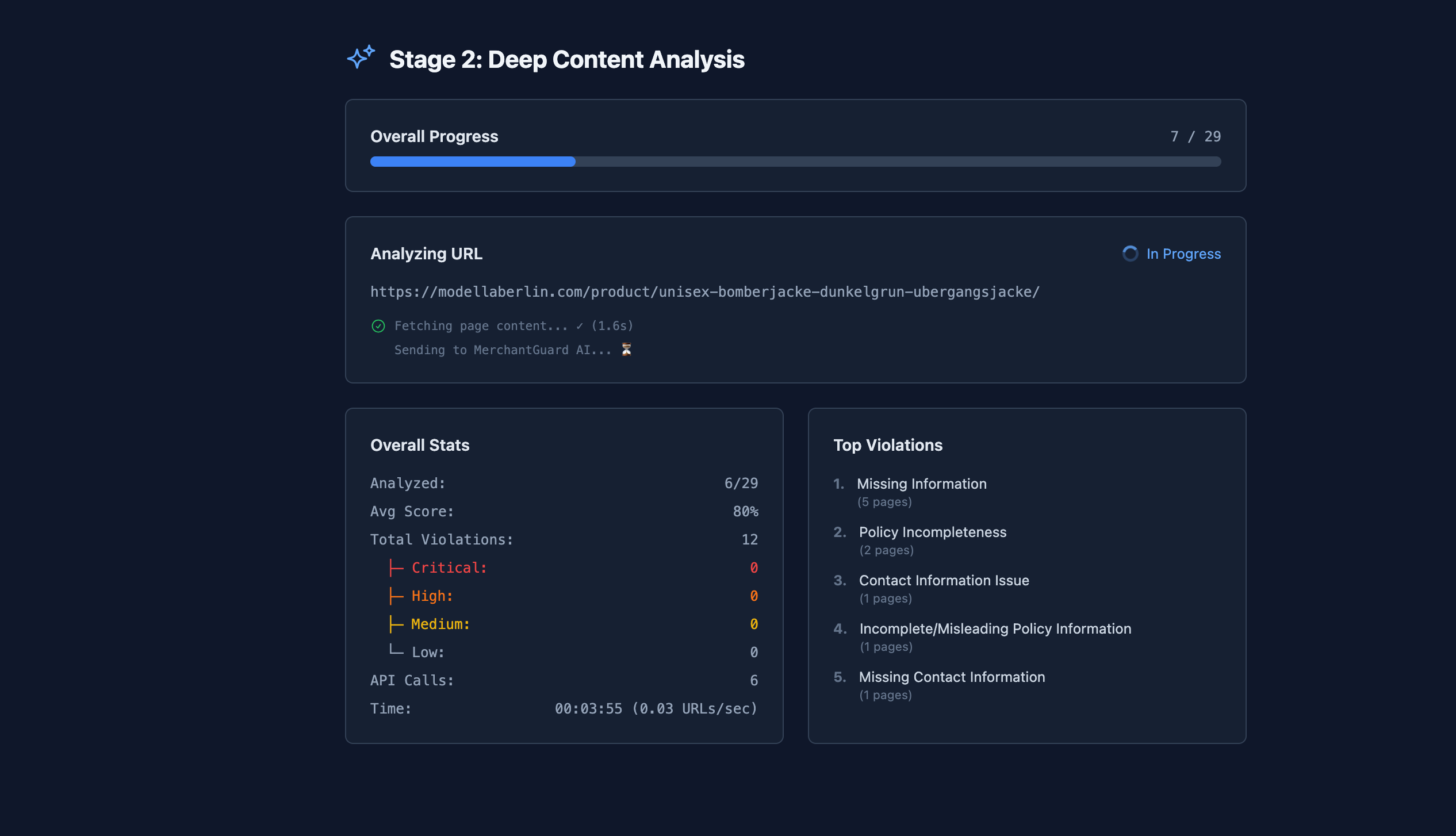Click the 7 / 29 progress counter
This screenshot has height=836, width=1456.
click(x=1195, y=136)
